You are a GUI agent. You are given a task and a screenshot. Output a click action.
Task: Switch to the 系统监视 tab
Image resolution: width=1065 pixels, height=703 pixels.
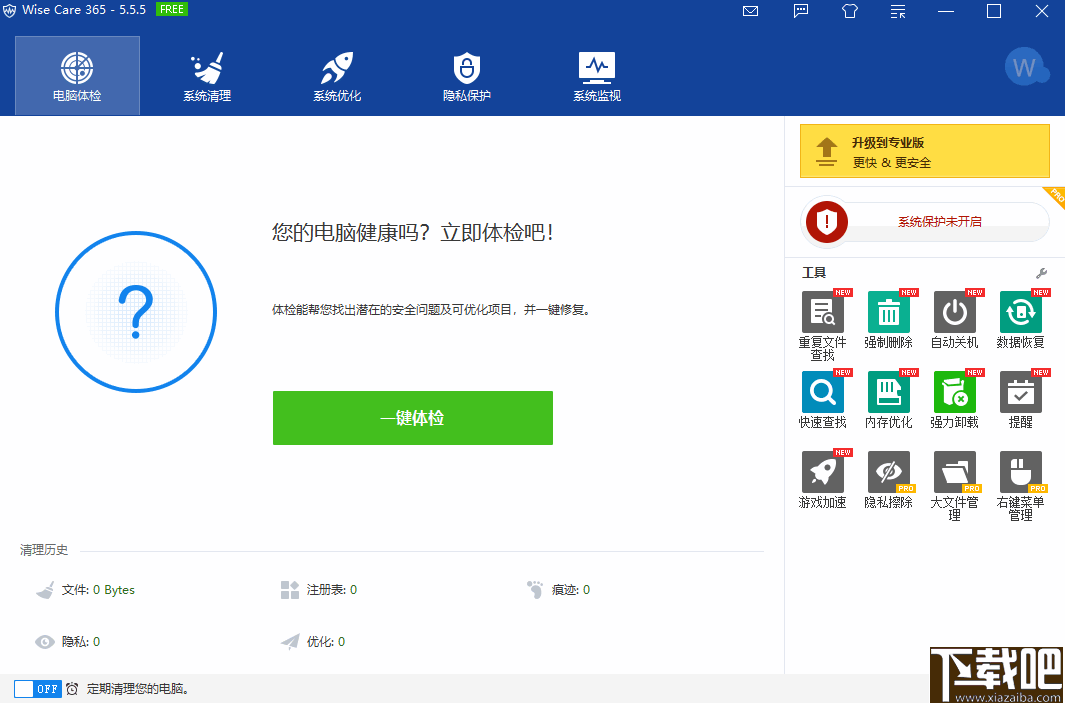point(597,75)
